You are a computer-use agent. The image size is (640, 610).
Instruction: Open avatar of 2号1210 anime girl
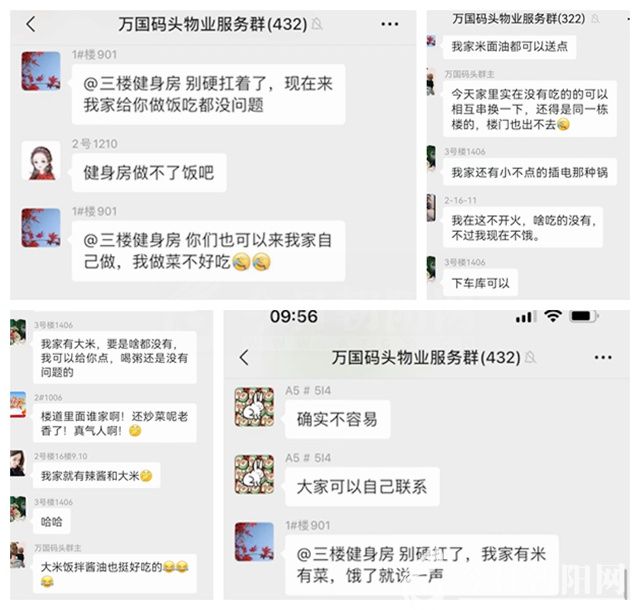[x=41, y=161]
